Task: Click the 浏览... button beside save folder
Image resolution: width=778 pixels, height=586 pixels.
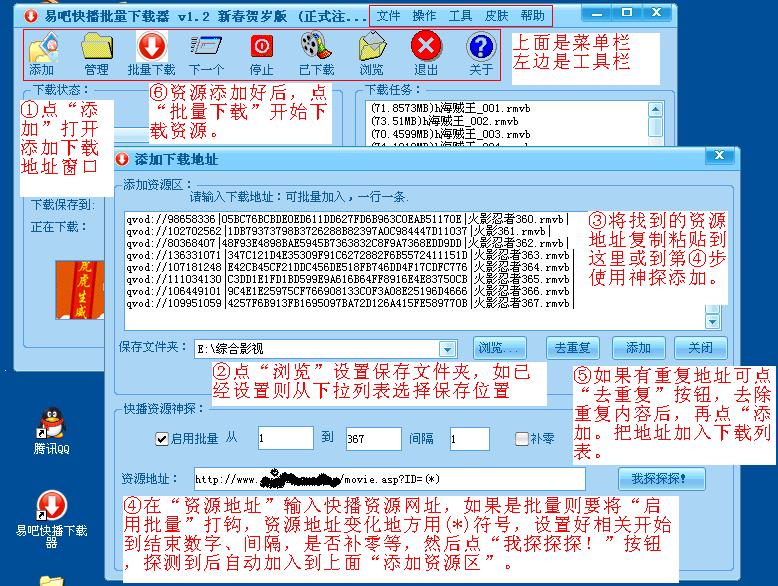Action: point(500,348)
